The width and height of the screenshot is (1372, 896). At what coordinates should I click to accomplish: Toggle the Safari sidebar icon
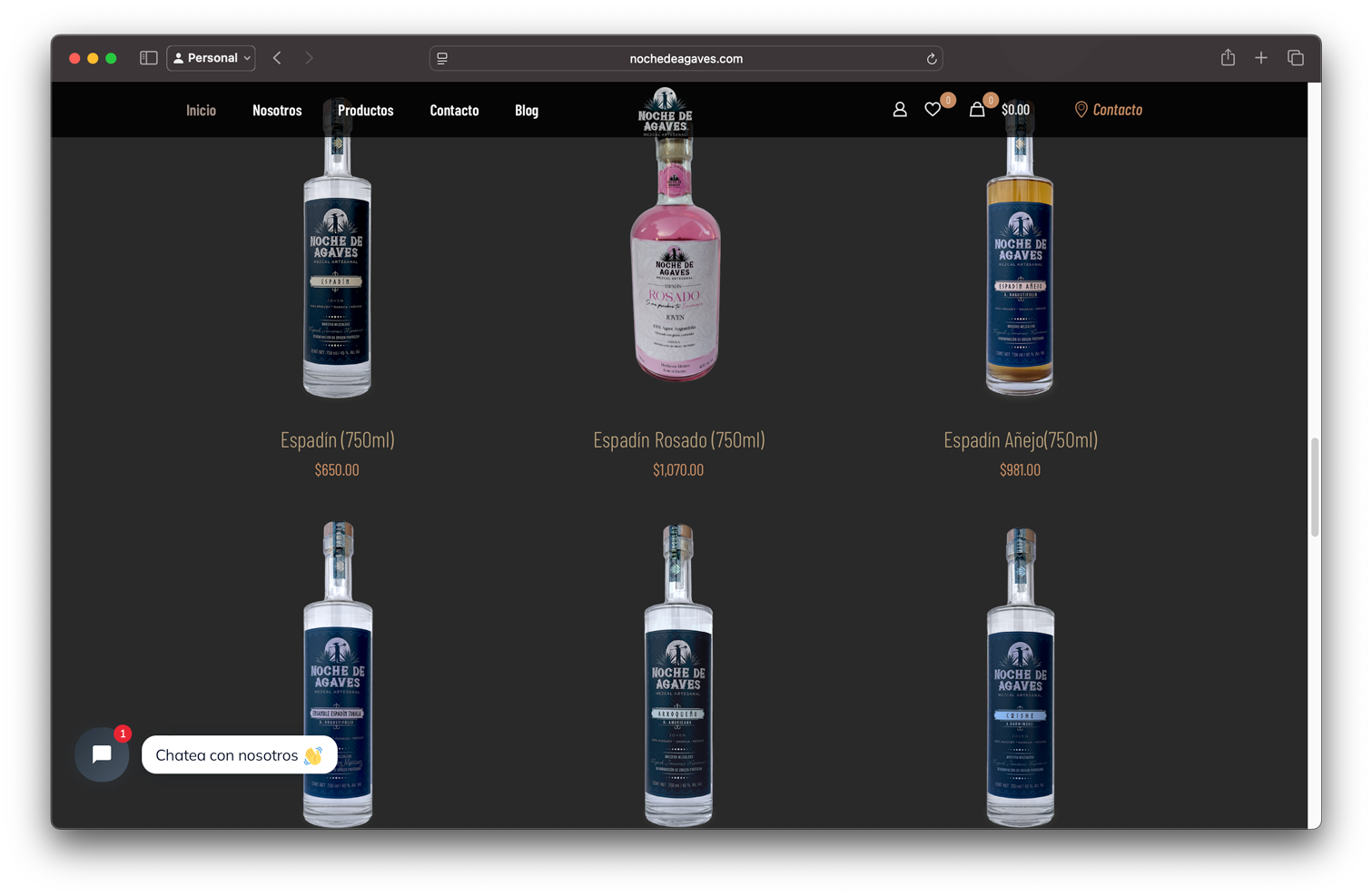149,58
